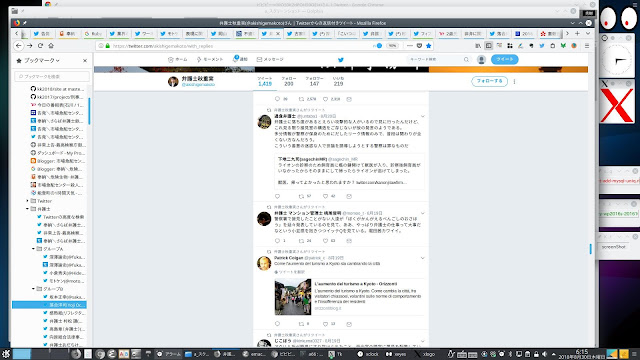Go back using Firefox back arrow
The height and width of the screenshot is (360, 640).
19,46
